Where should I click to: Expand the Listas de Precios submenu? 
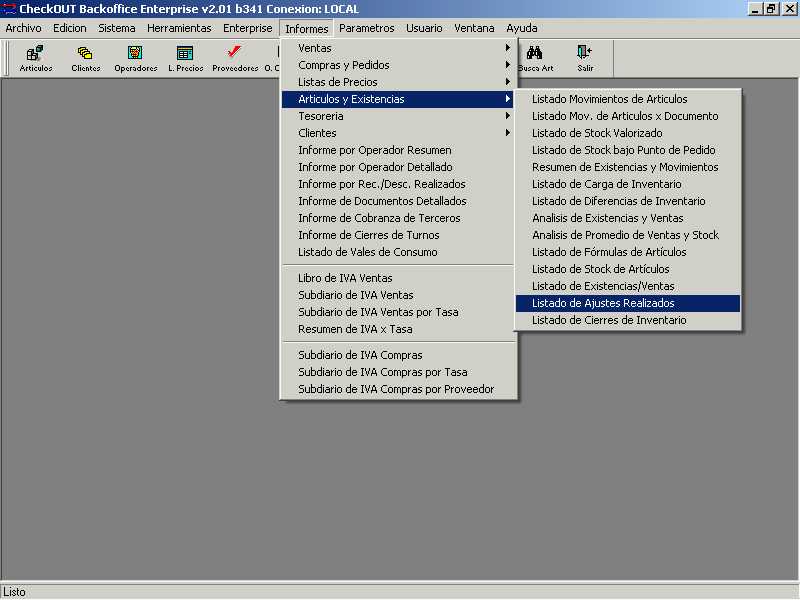coord(397,82)
